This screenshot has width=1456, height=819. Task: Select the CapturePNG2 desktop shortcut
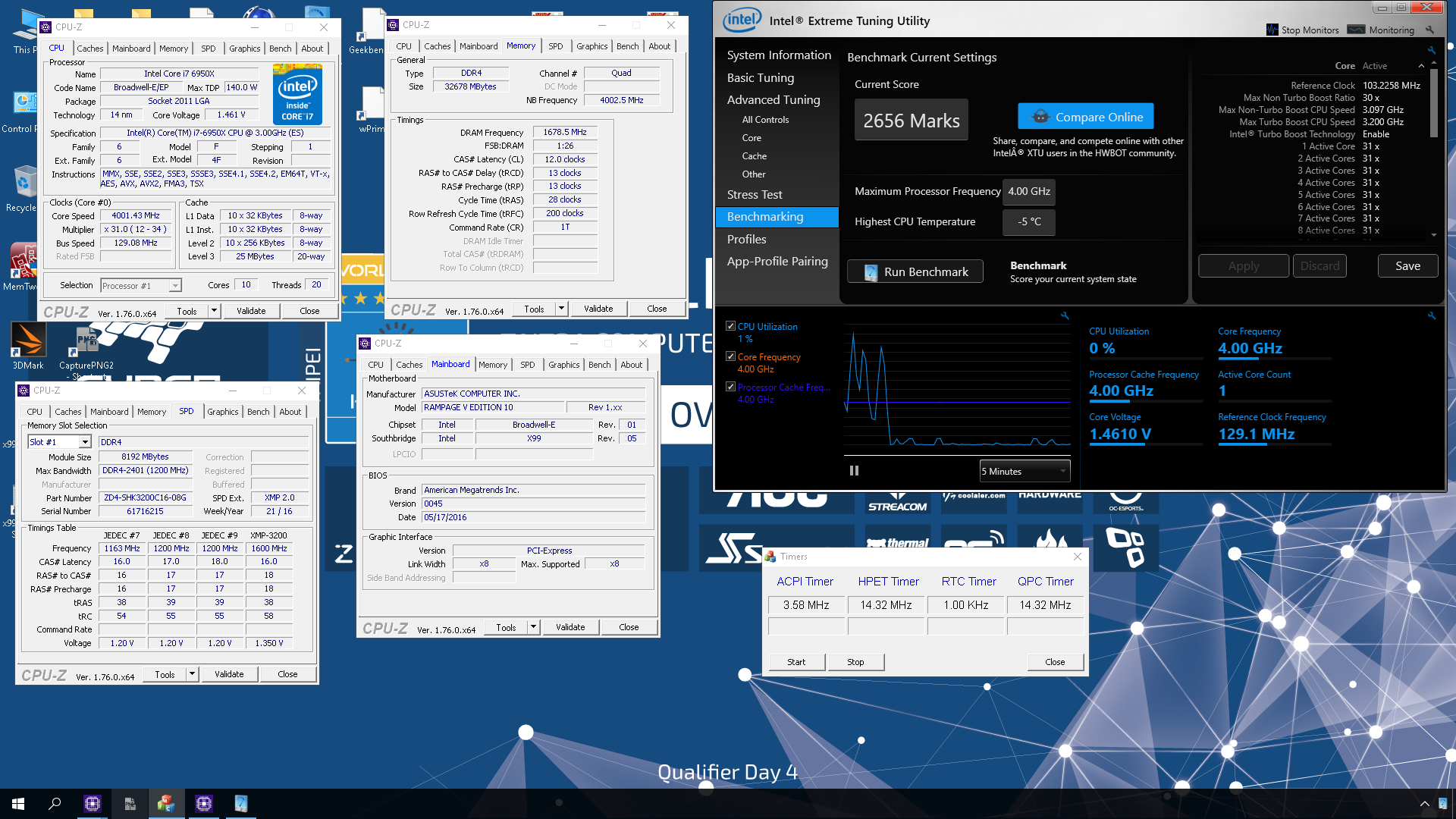tap(86, 349)
